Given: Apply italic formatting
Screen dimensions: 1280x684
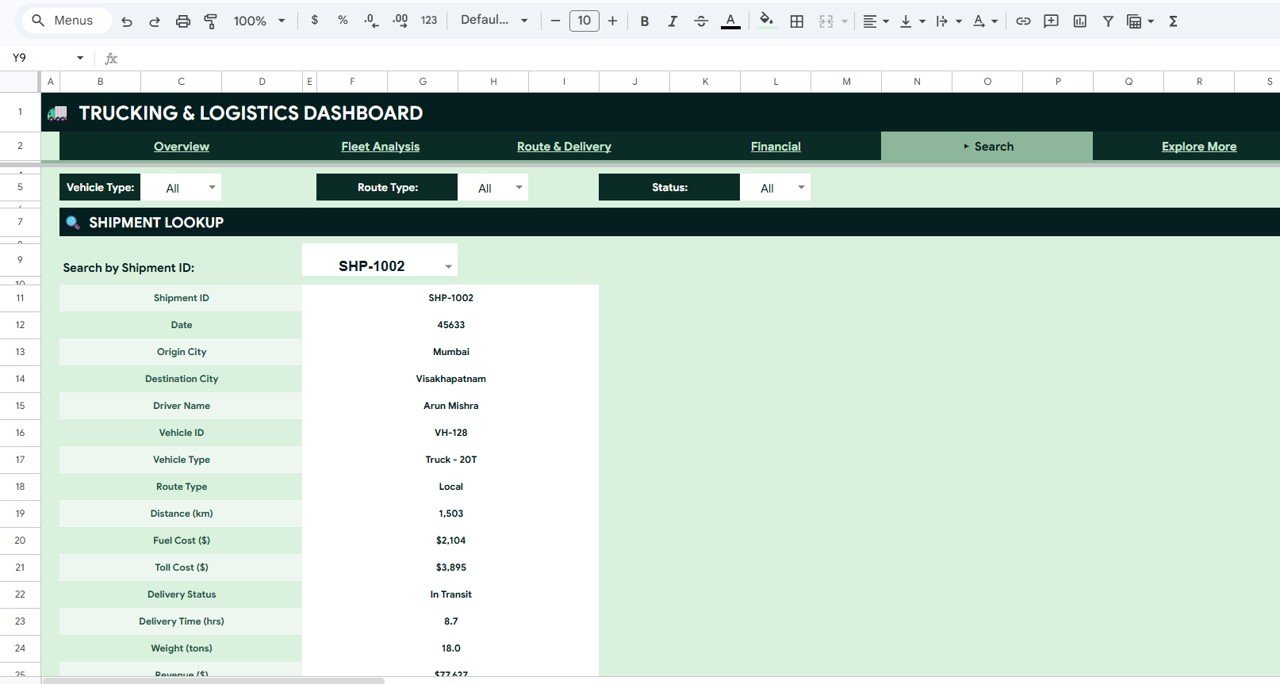Looking at the screenshot, I should (x=673, y=20).
